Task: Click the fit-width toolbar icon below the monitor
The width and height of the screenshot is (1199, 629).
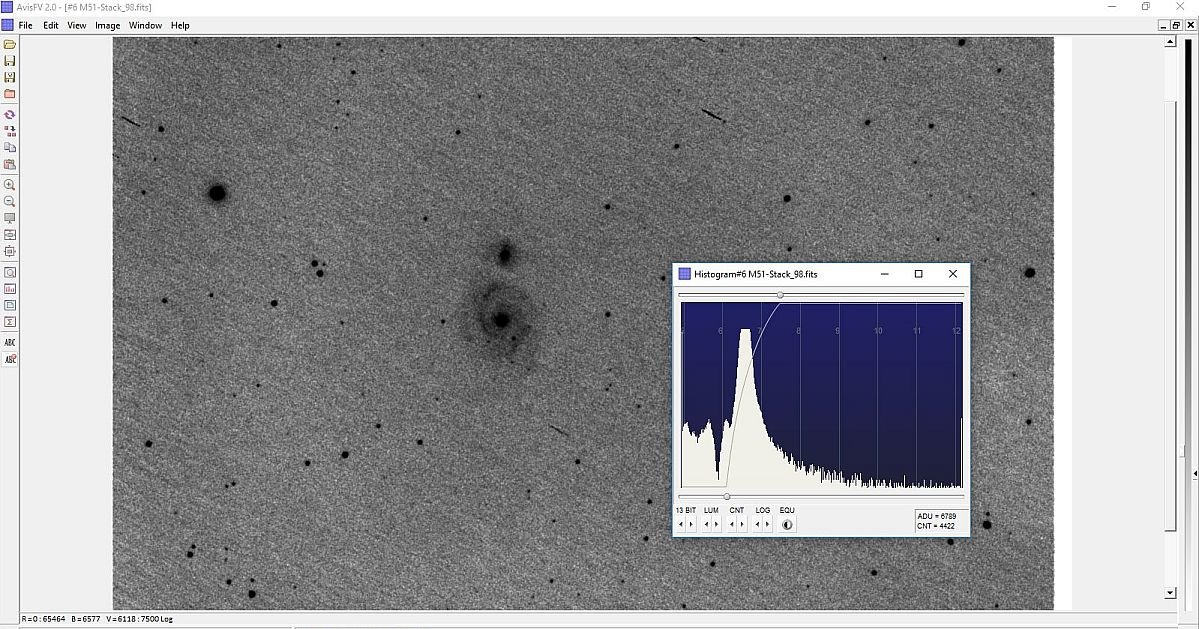Action: (10, 235)
